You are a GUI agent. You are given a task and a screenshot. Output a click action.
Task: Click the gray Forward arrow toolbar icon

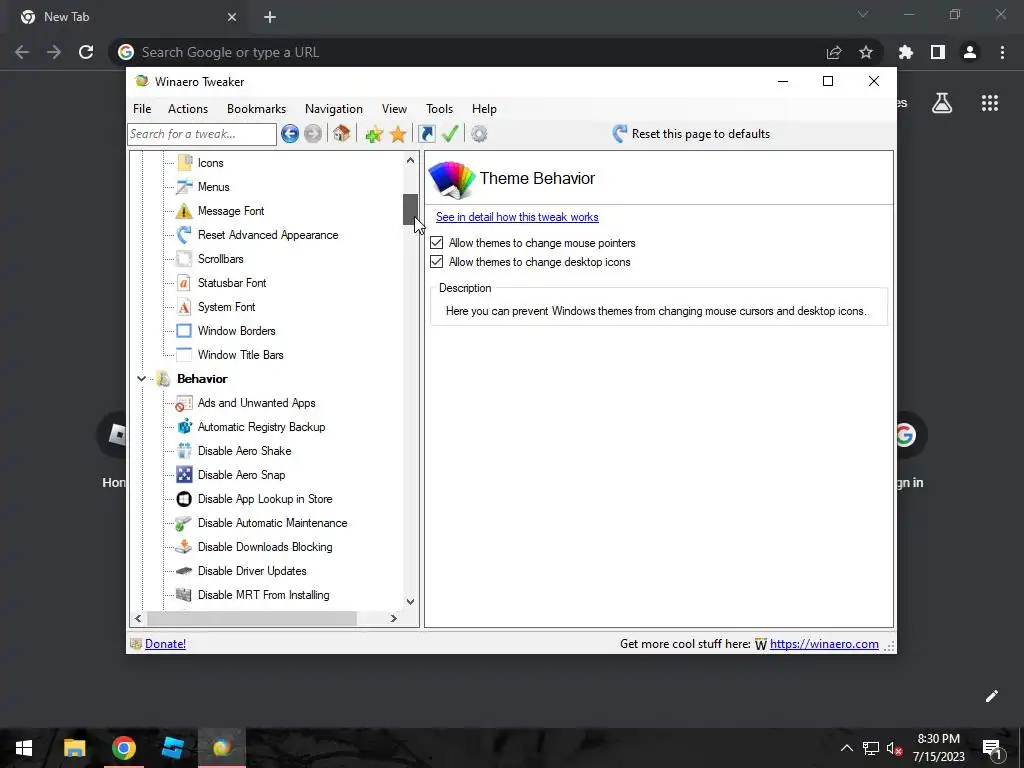point(313,134)
